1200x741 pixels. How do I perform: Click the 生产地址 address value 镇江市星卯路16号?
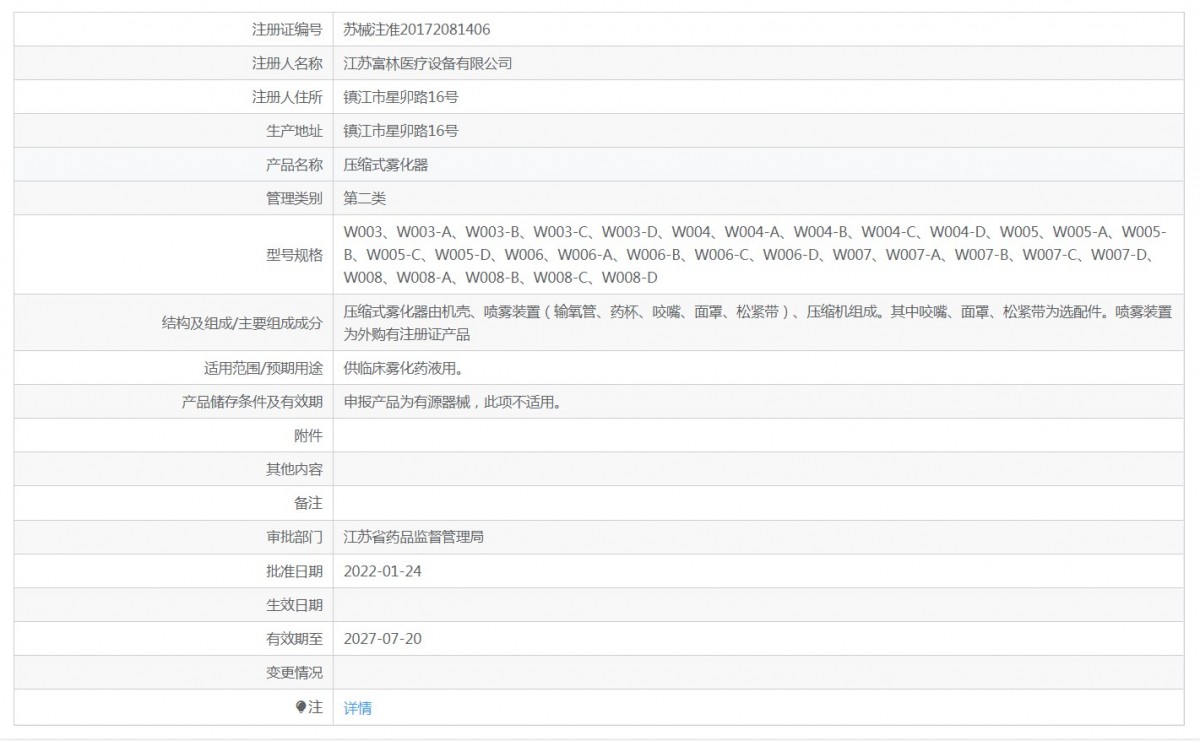pyautogui.click(x=401, y=131)
